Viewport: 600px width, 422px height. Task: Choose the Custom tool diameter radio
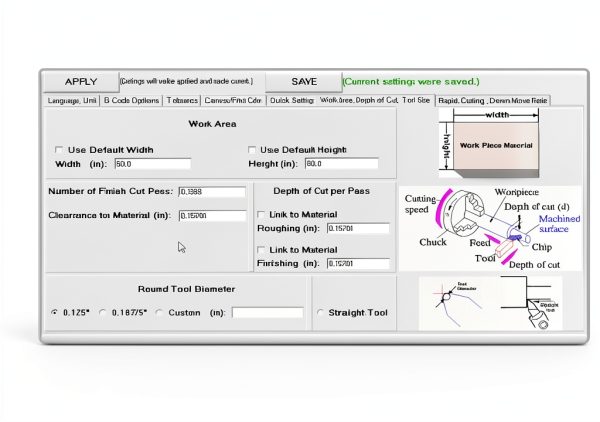click(x=159, y=313)
